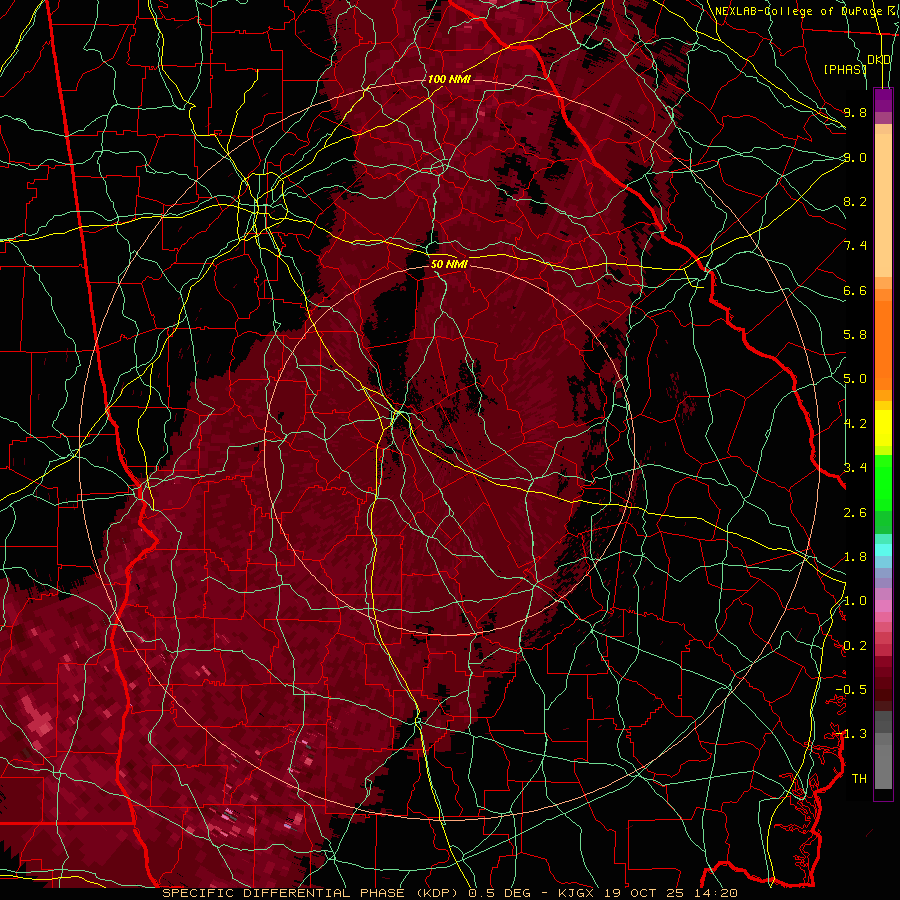
Task: Click the 8.2 scale value
Action: click(x=855, y=201)
